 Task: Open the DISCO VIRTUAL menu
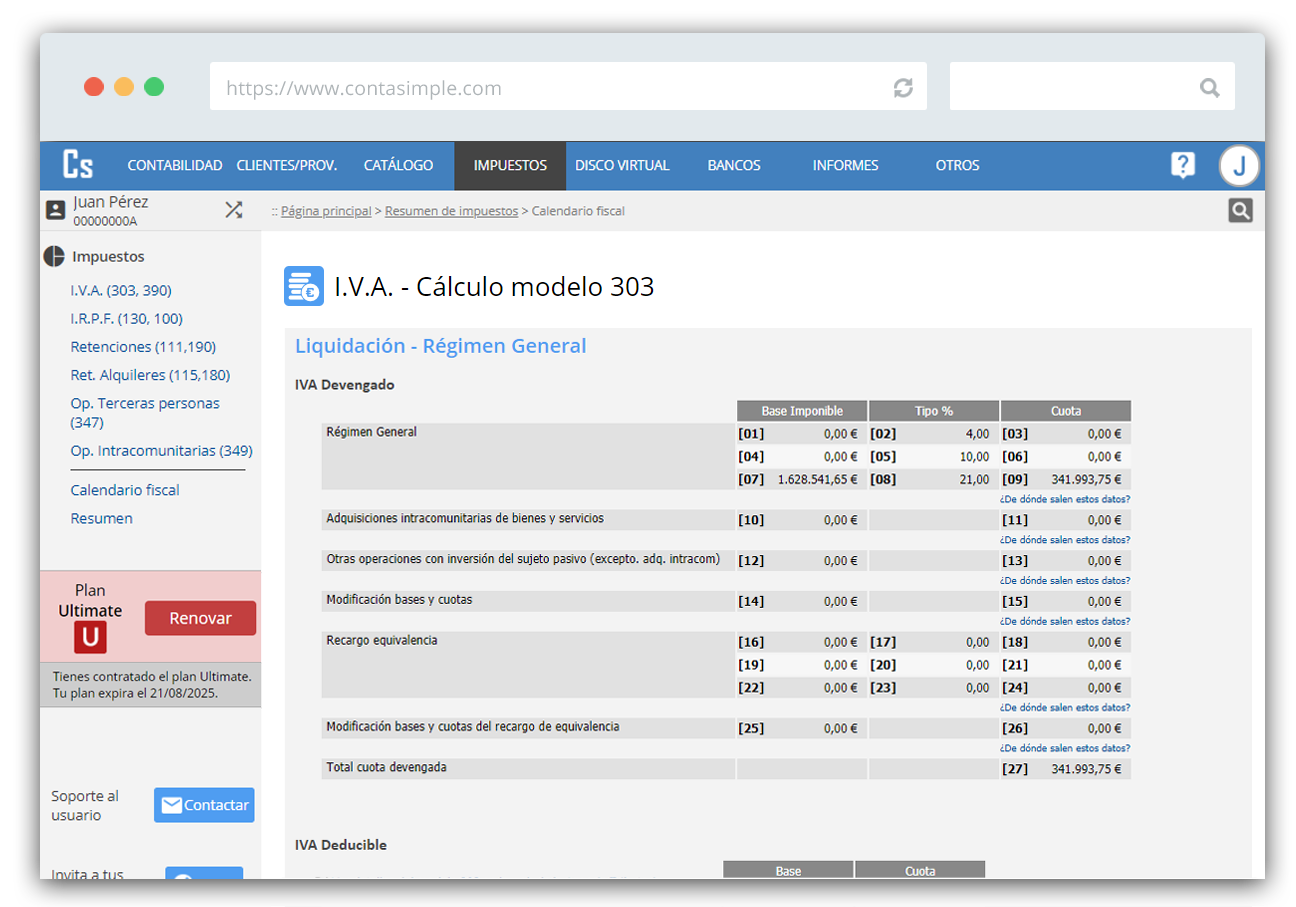tap(622, 166)
